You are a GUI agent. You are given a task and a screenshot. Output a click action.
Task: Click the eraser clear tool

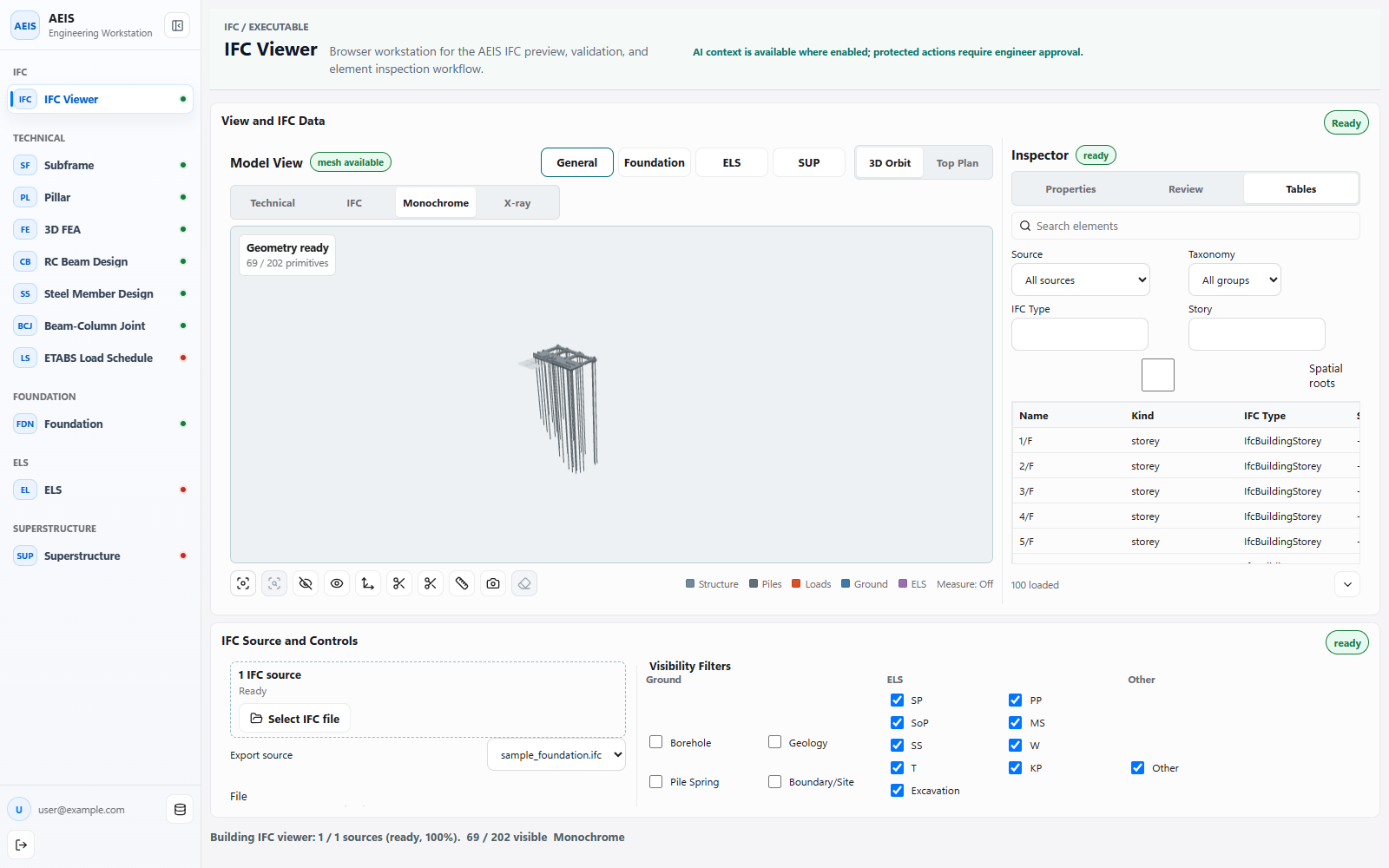(524, 583)
